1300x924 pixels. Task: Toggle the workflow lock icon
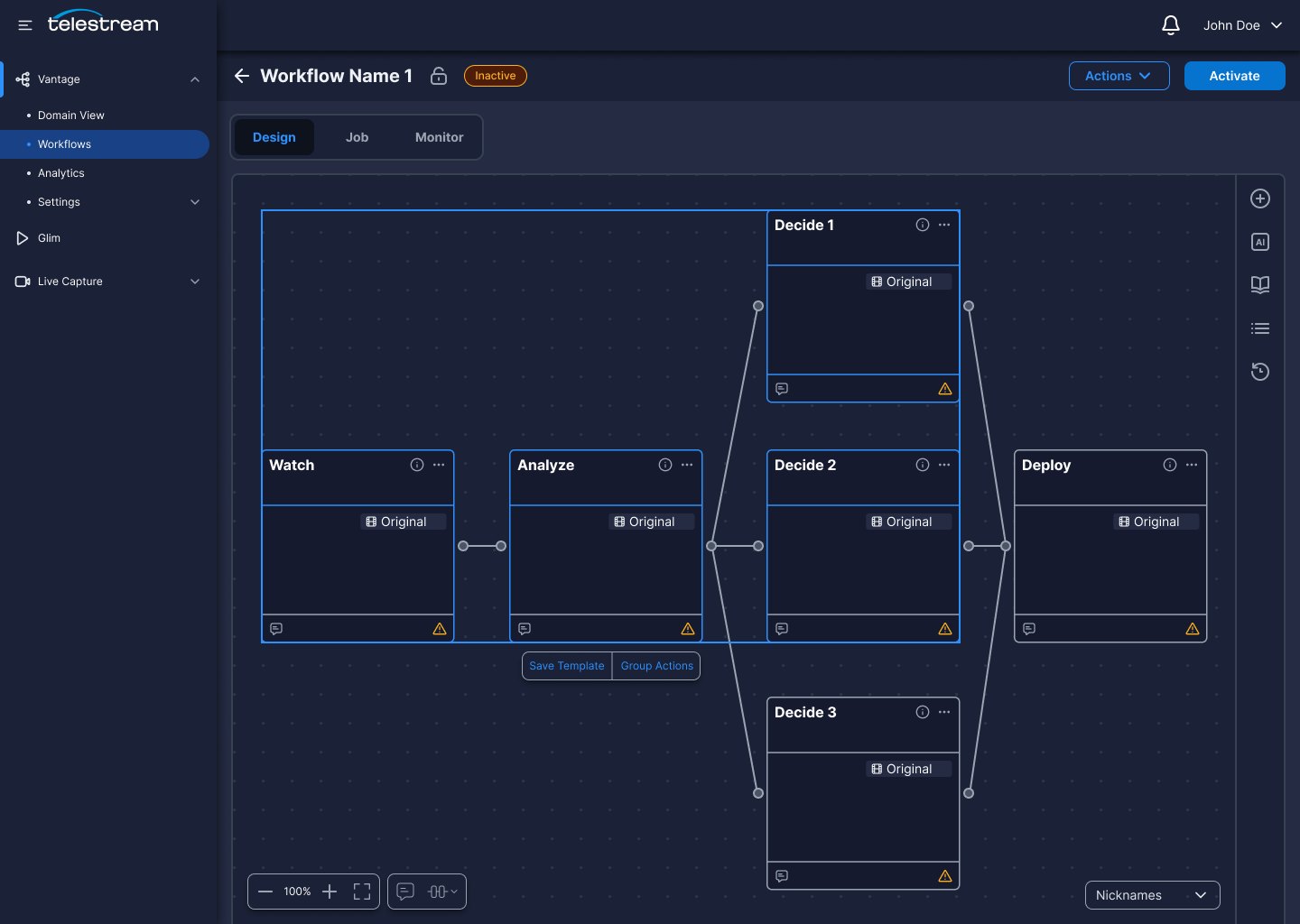(439, 76)
